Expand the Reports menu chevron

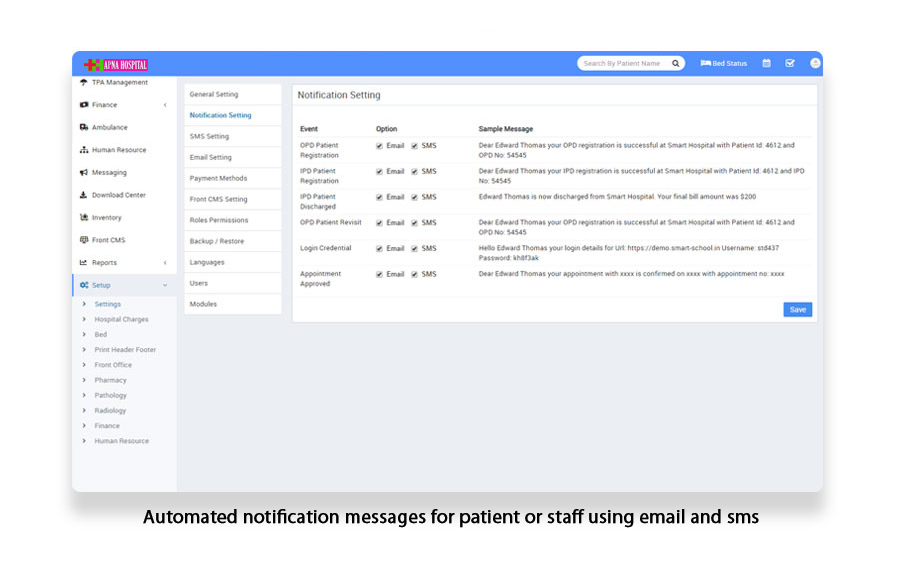[165, 263]
